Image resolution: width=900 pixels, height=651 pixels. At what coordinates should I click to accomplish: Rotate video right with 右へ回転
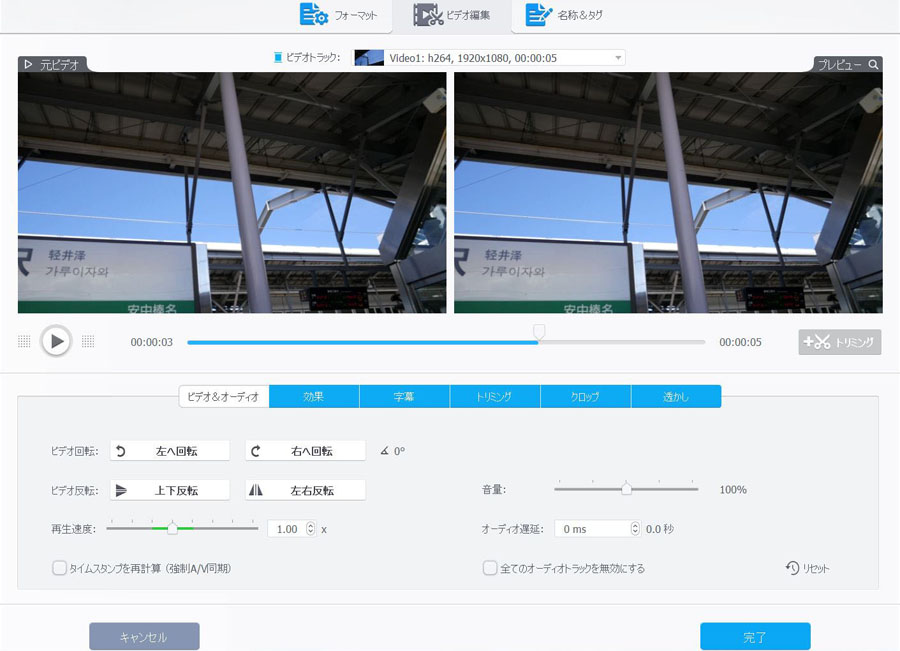[306, 451]
